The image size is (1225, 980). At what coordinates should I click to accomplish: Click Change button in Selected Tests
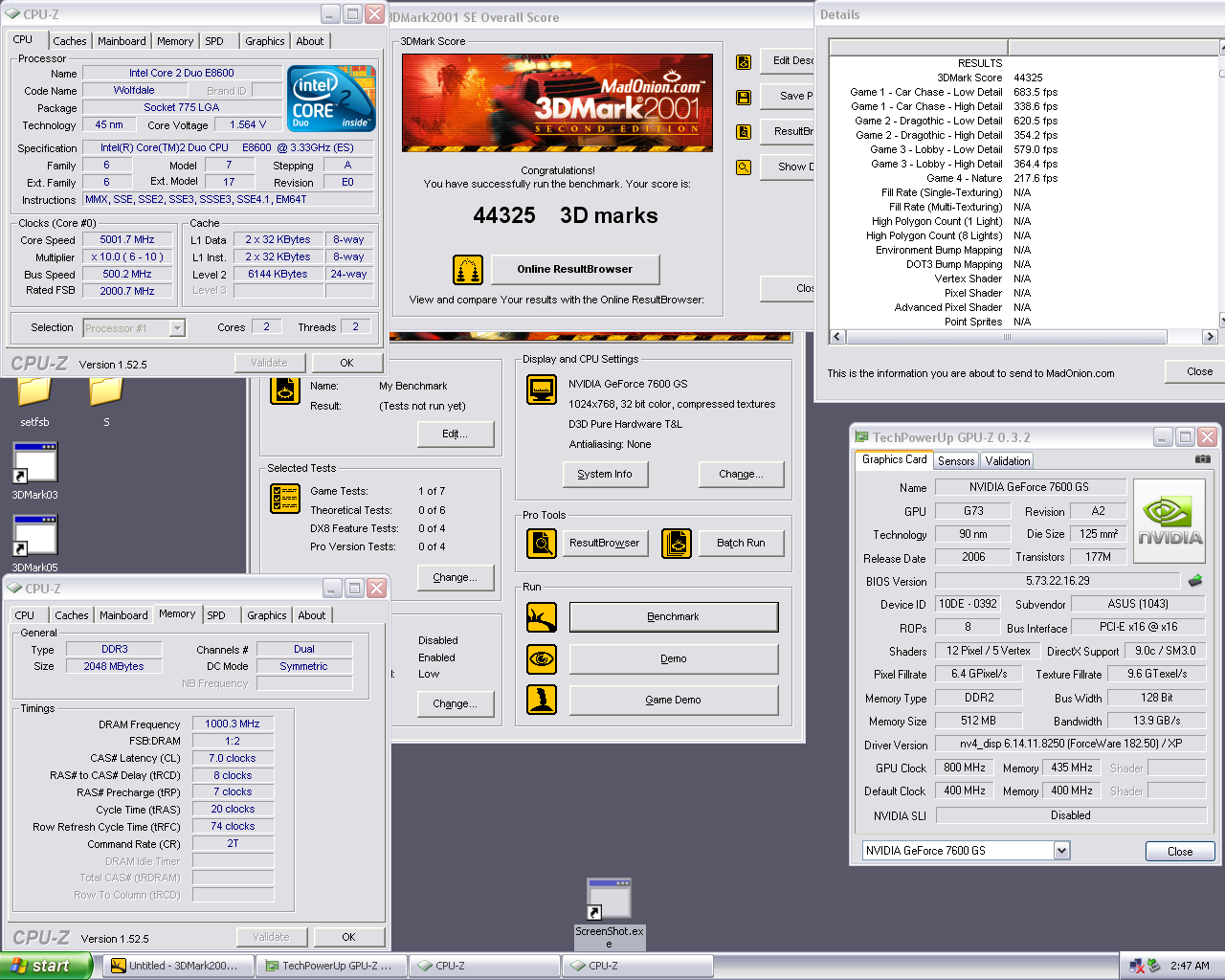[x=456, y=578]
